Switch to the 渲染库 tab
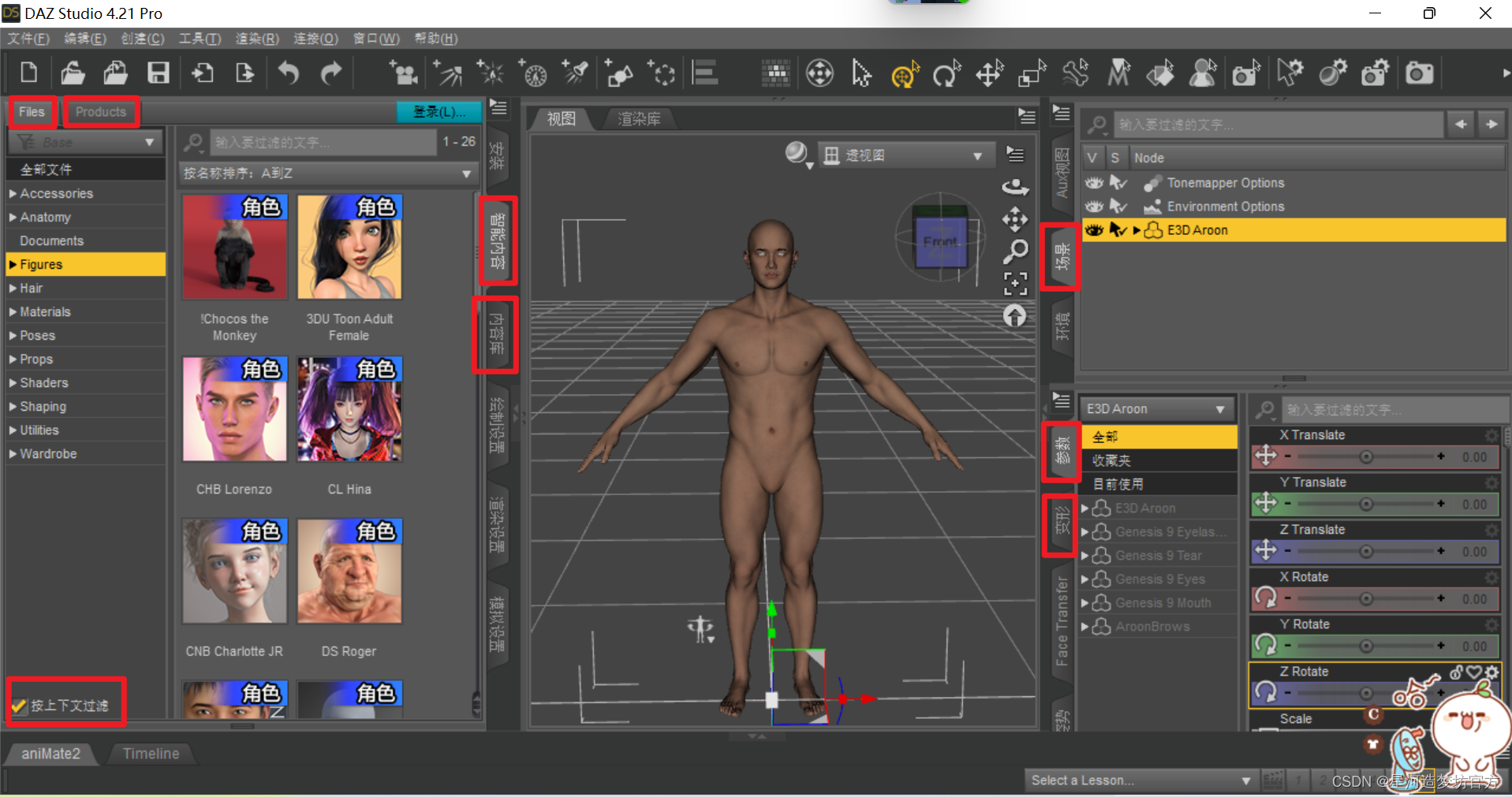1512x797 pixels. point(639,119)
